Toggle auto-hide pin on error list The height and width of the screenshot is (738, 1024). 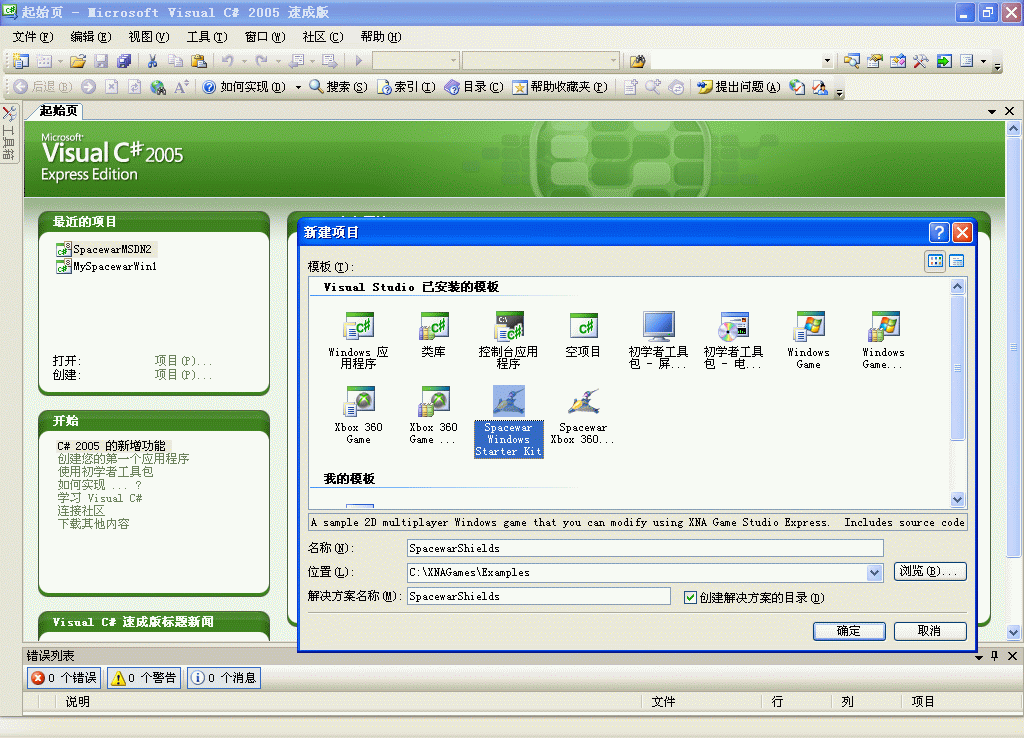coord(995,656)
